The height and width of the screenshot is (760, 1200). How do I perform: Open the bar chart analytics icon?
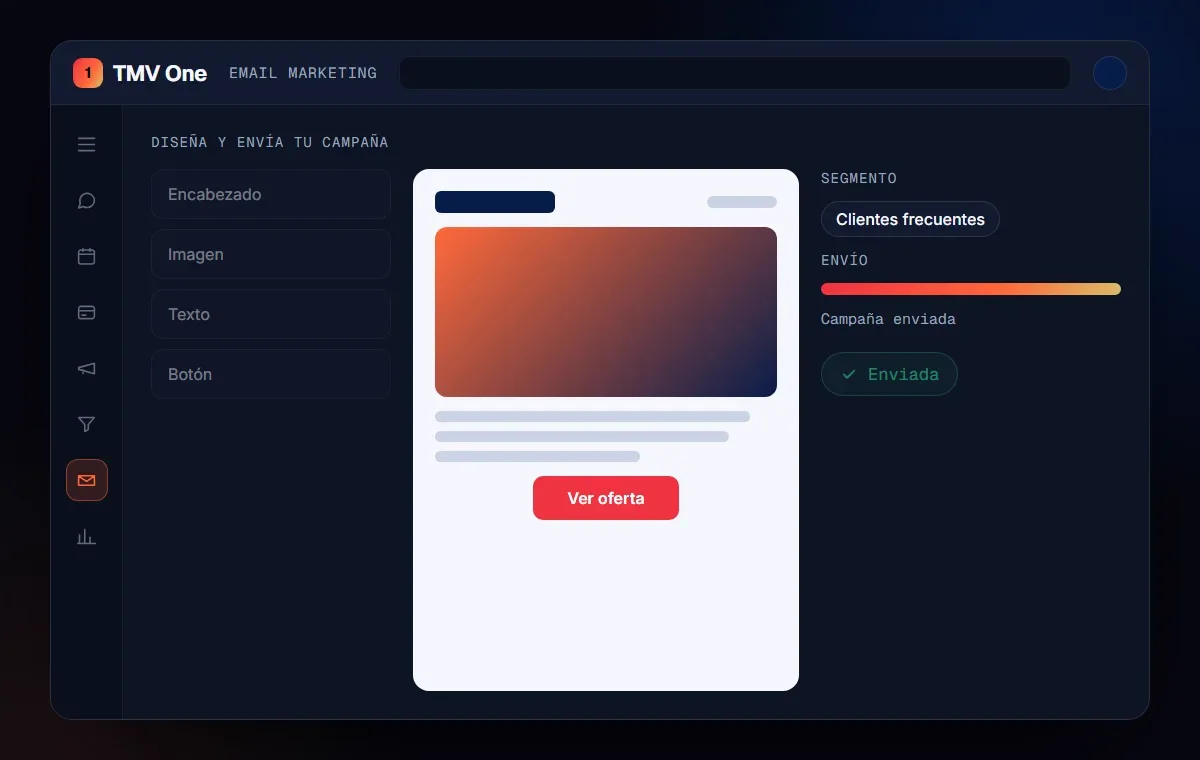pyautogui.click(x=87, y=537)
